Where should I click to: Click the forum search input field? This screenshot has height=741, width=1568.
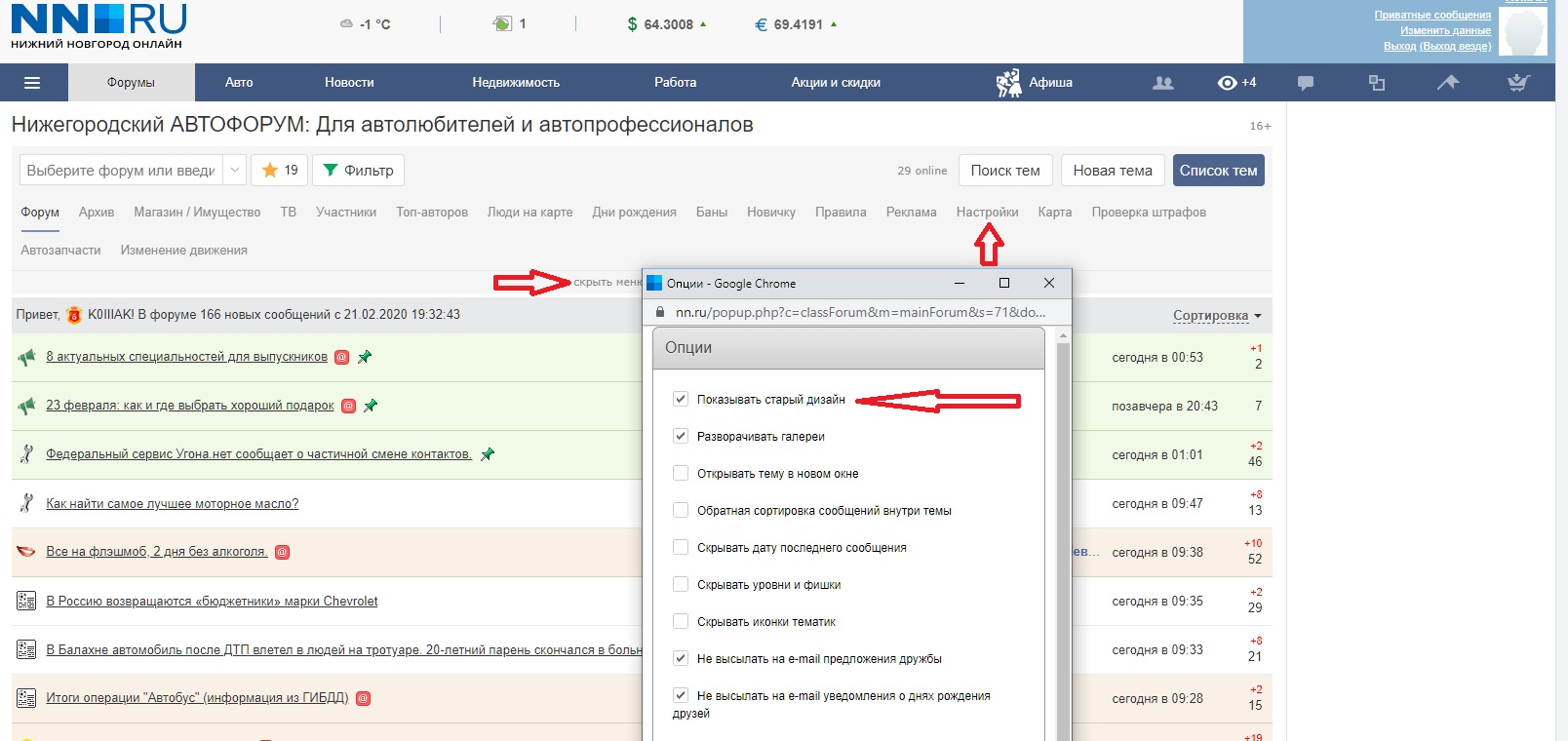tap(120, 170)
